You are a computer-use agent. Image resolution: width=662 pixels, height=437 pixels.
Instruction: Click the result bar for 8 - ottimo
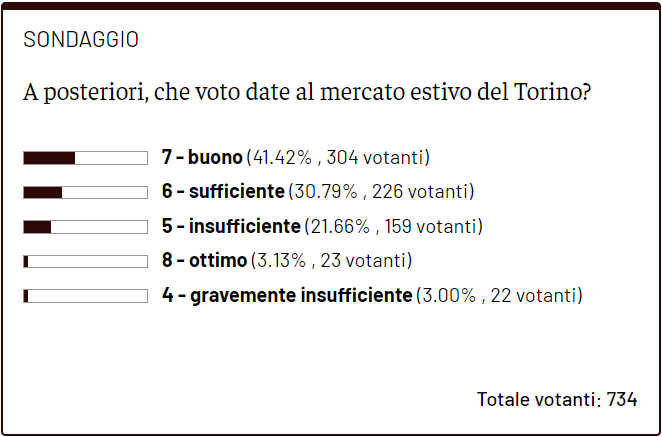85,261
